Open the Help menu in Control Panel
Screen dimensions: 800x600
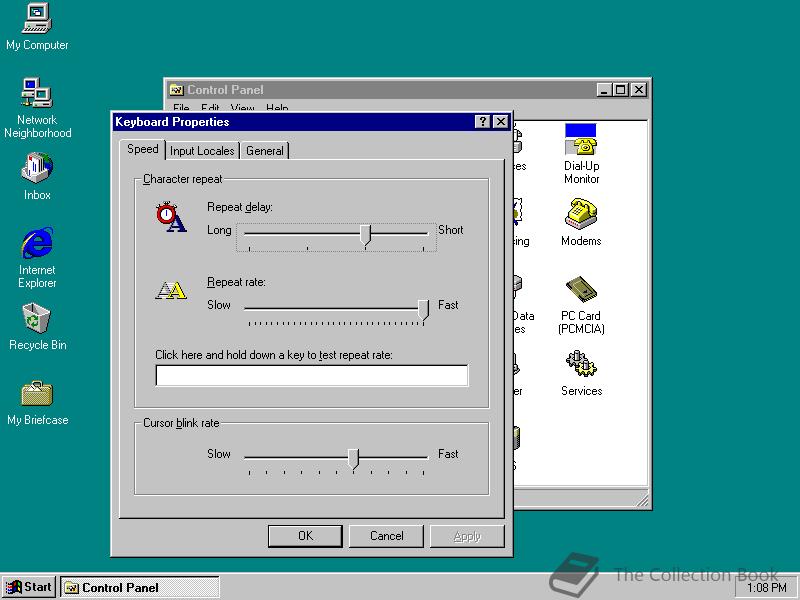277,108
